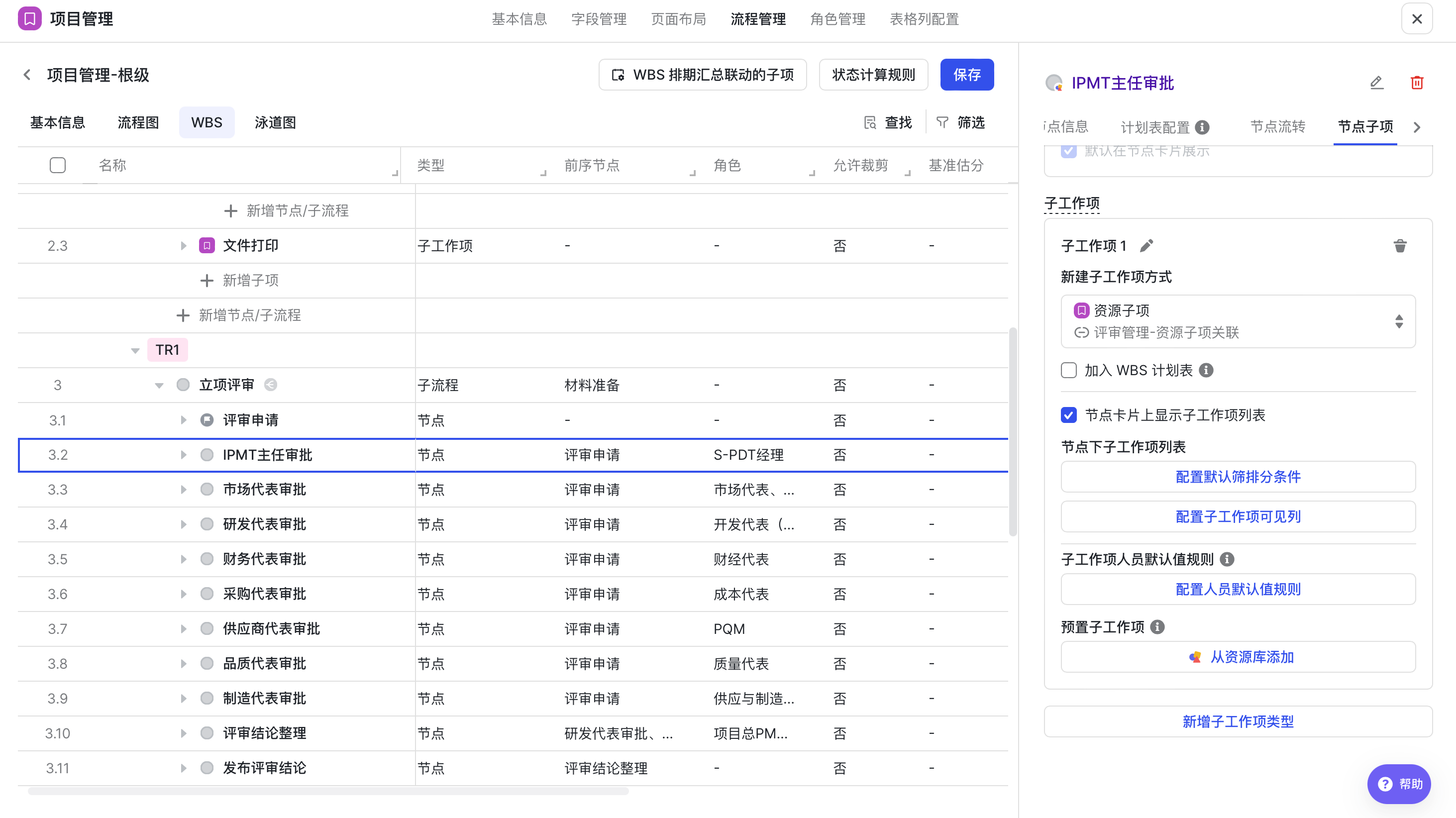Open the 帮助 help floating button
The height and width of the screenshot is (818, 1456).
click(x=1399, y=785)
